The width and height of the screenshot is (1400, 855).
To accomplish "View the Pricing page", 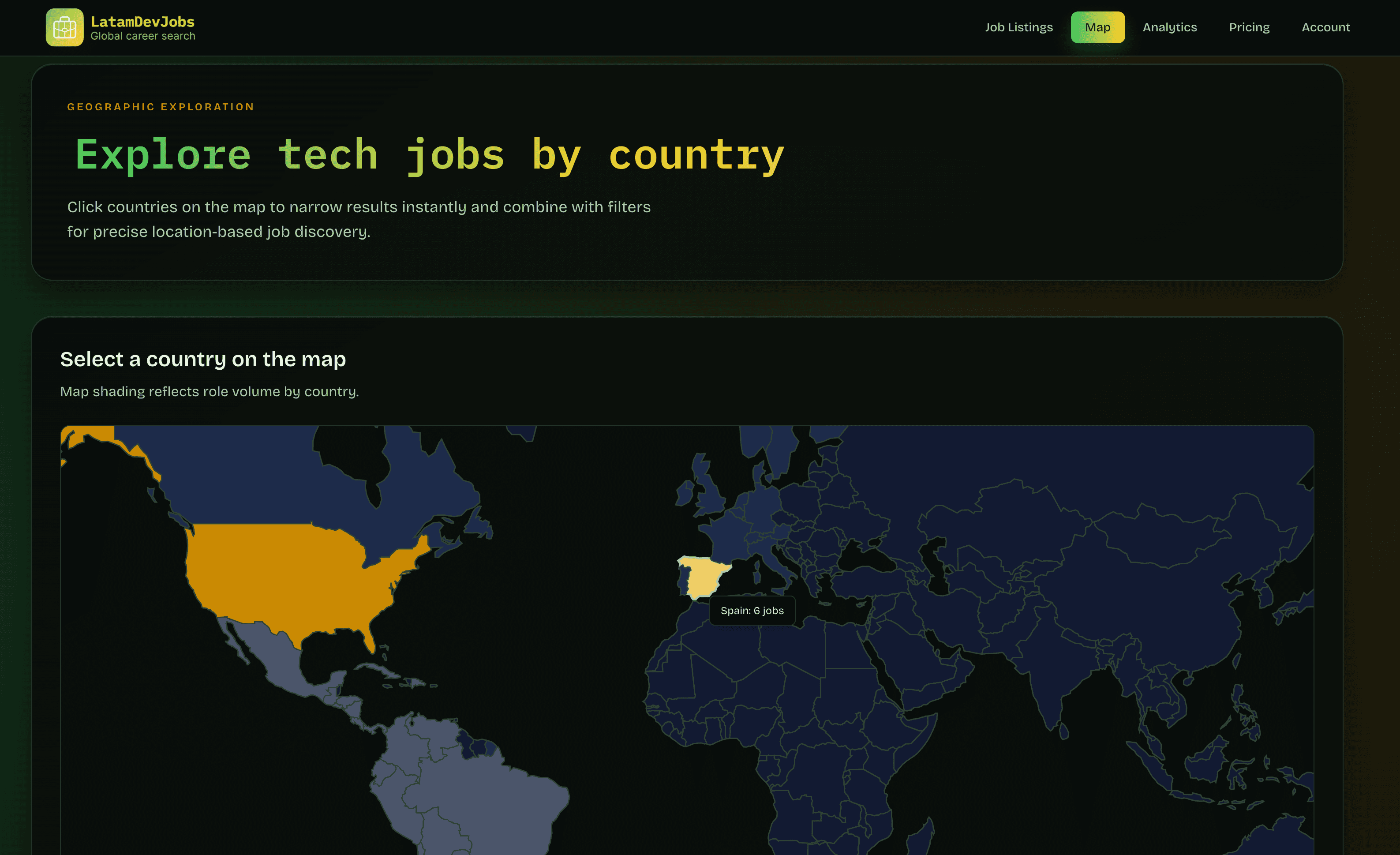I will [1249, 27].
